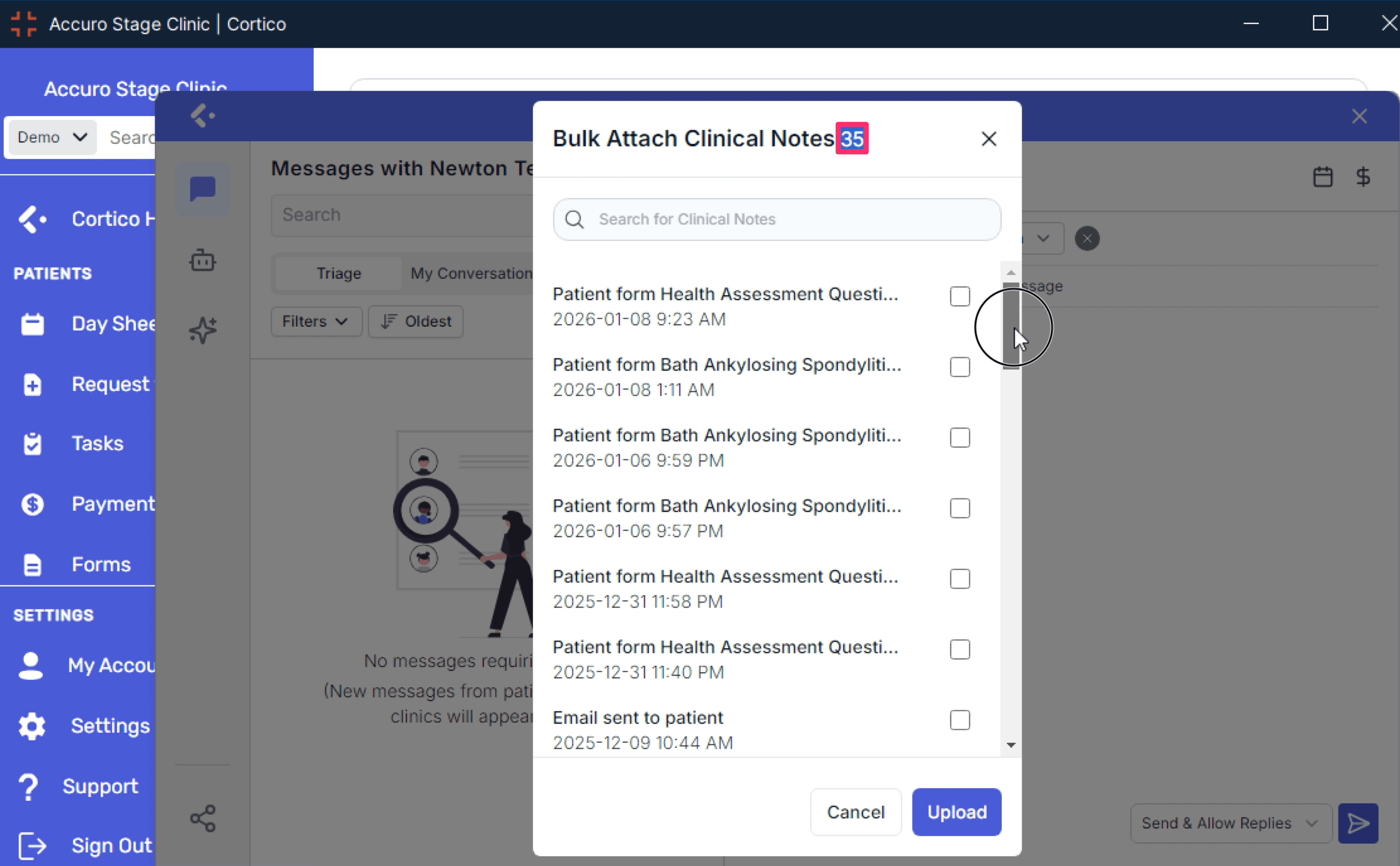Expand the Filters dropdown
This screenshot has width=1400, height=866.
click(316, 321)
